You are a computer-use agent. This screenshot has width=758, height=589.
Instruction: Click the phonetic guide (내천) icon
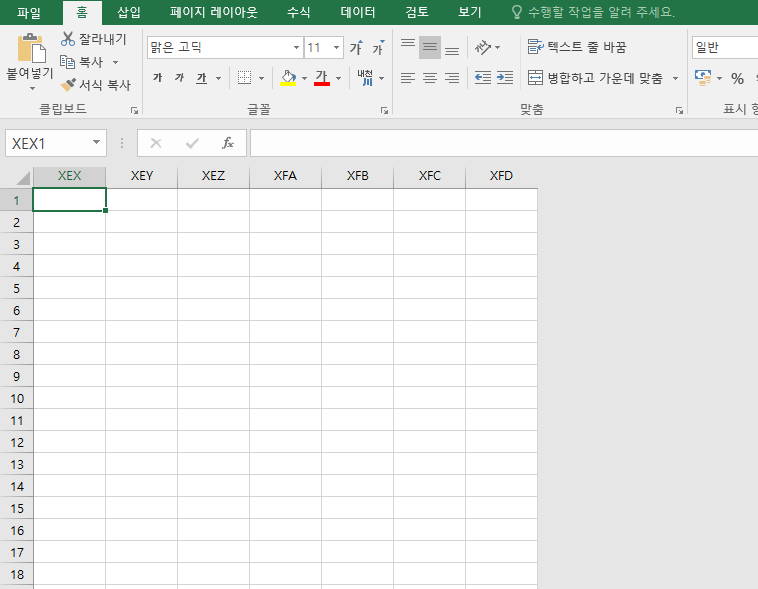365,77
